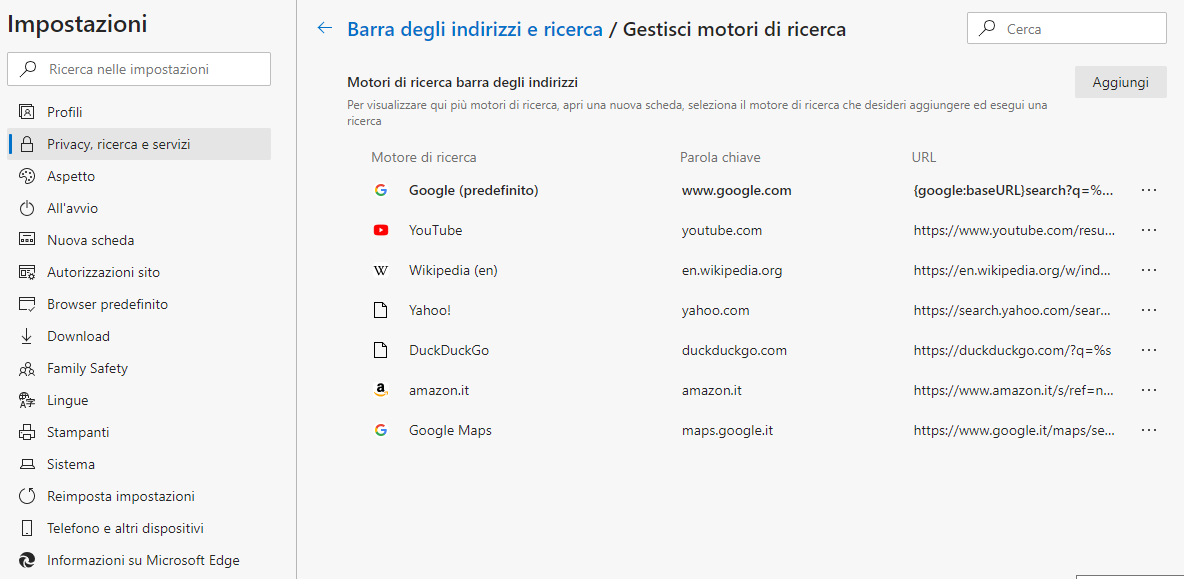Viewport: 1184px width, 579px height.
Task: Open Informazioni su Microsoft Edge
Action: [x=139, y=560]
